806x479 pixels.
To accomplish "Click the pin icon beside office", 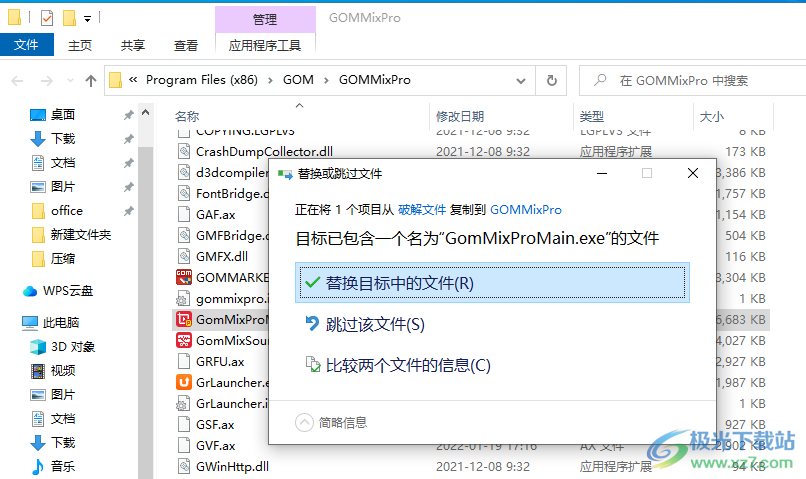I will (x=129, y=211).
